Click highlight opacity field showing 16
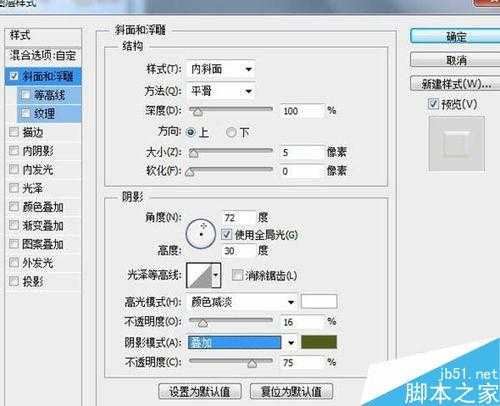This screenshot has width=500, height=406. click(302, 322)
